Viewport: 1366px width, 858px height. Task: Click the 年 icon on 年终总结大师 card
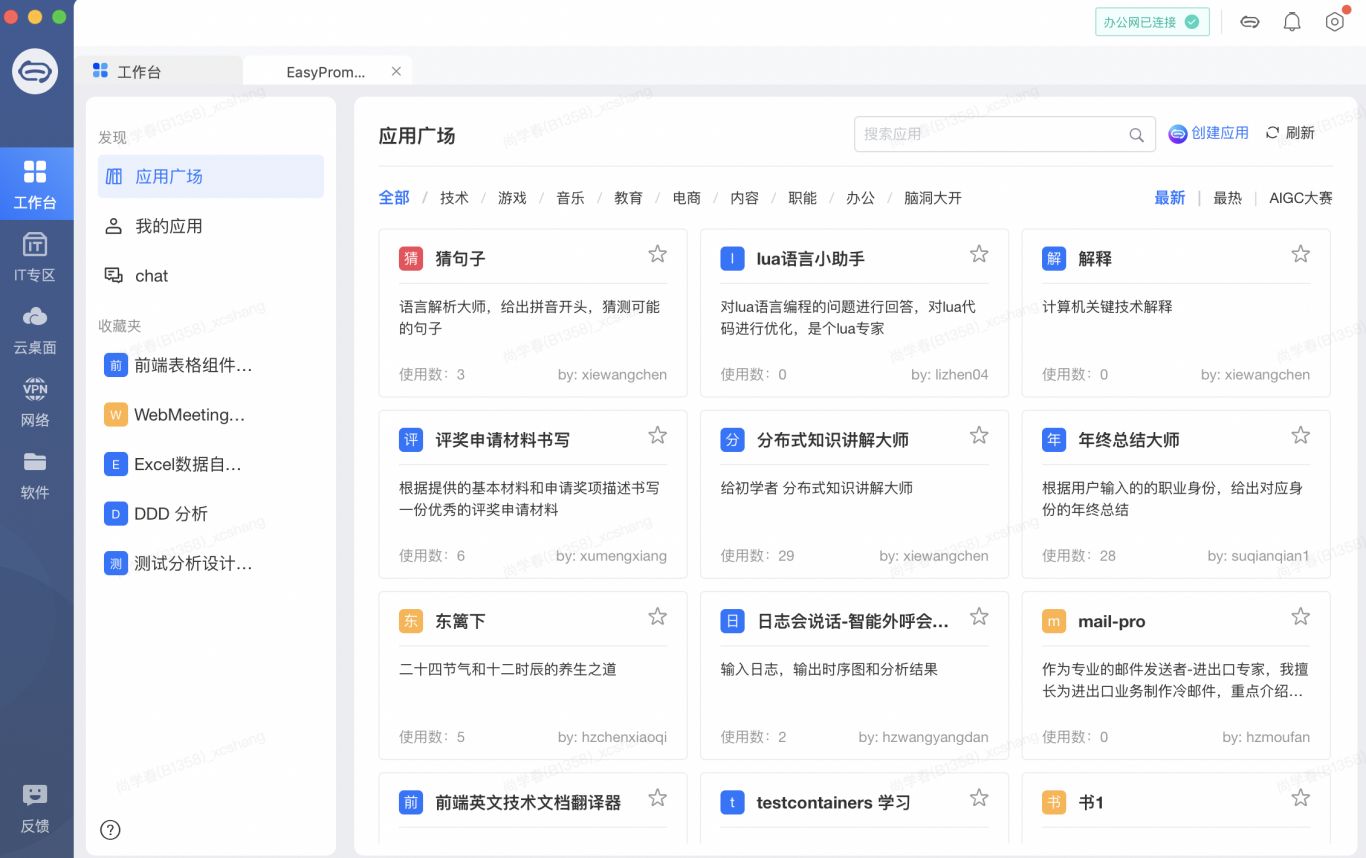(x=1054, y=440)
